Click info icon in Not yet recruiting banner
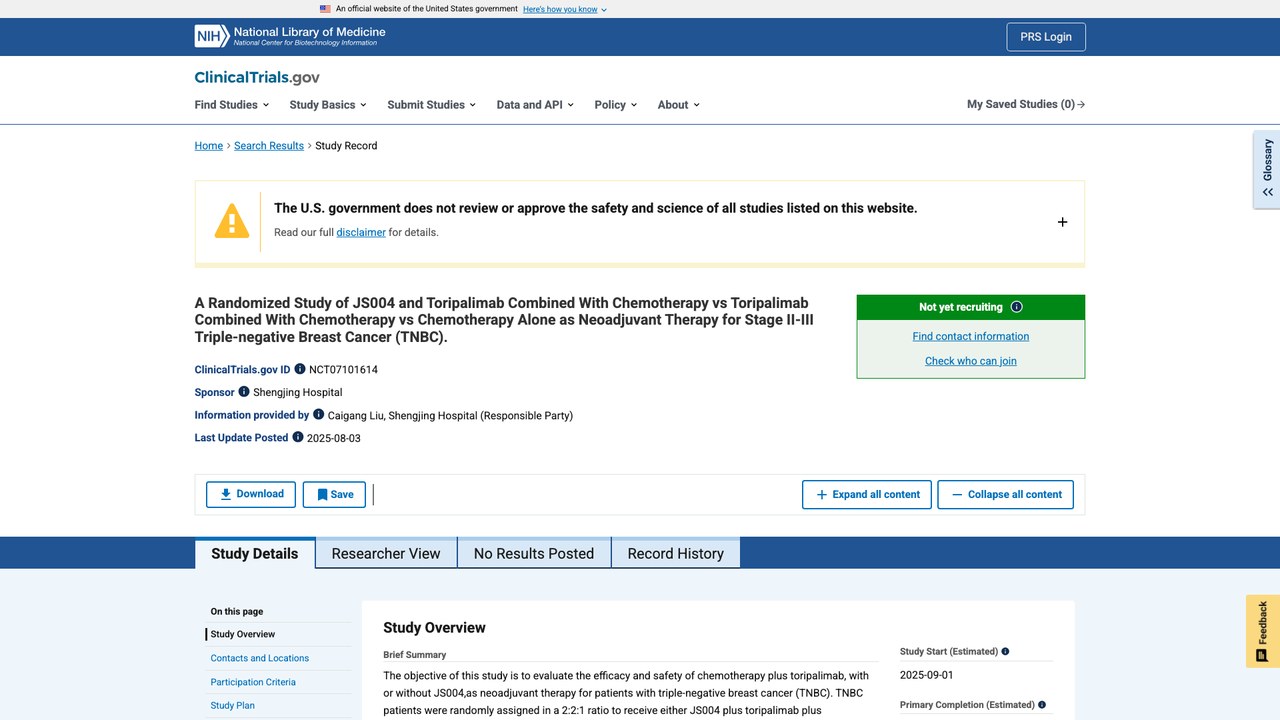 pyautogui.click(x=1017, y=307)
